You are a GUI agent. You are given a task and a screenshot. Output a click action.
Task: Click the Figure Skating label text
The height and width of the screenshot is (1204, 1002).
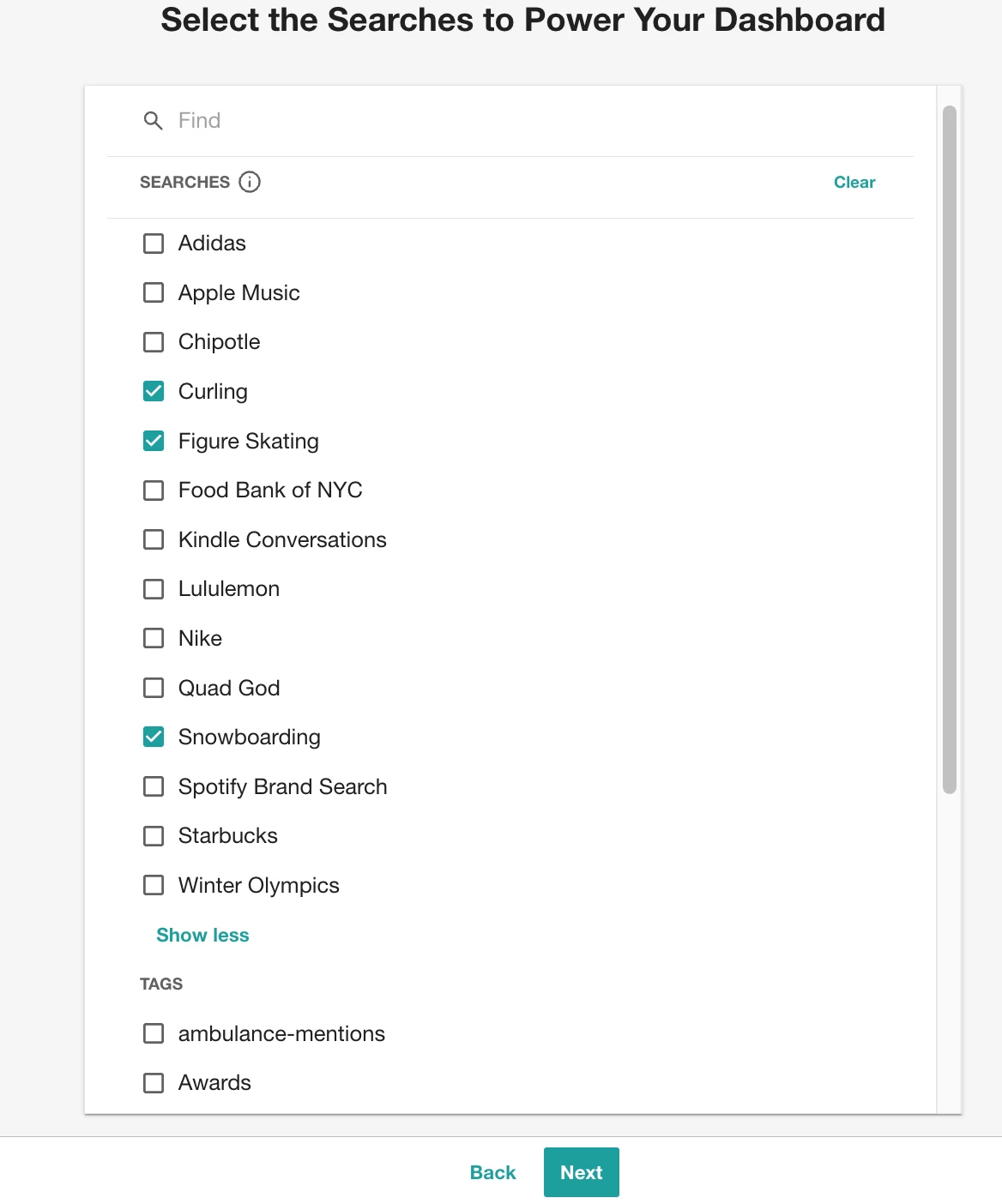pyautogui.click(x=249, y=442)
